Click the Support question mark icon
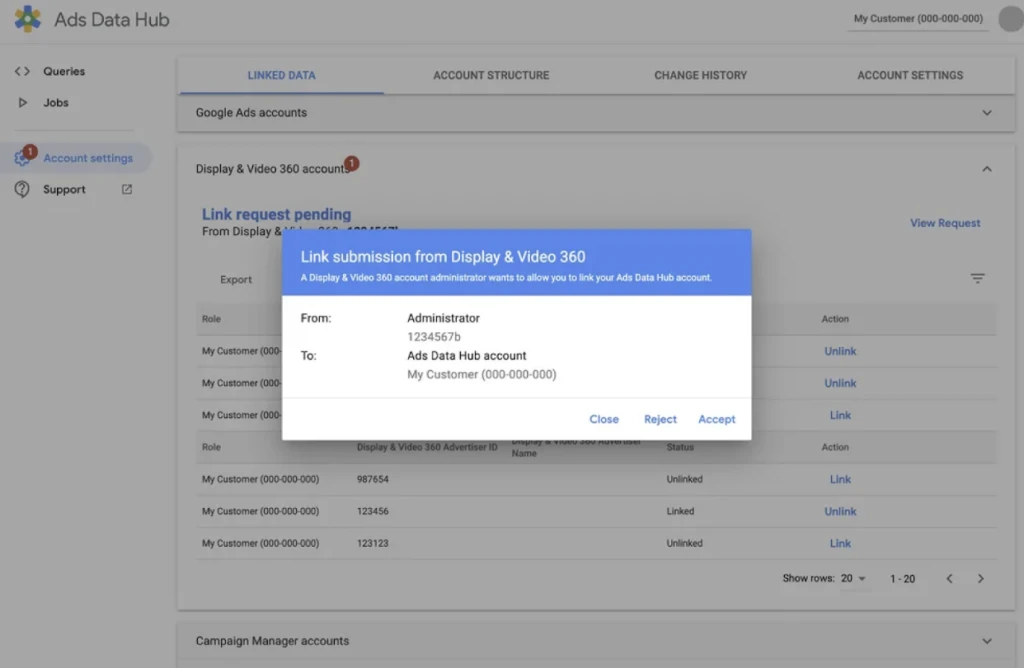Image resolution: width=1024 pixels, height=668 pixels. coord(22,189)
